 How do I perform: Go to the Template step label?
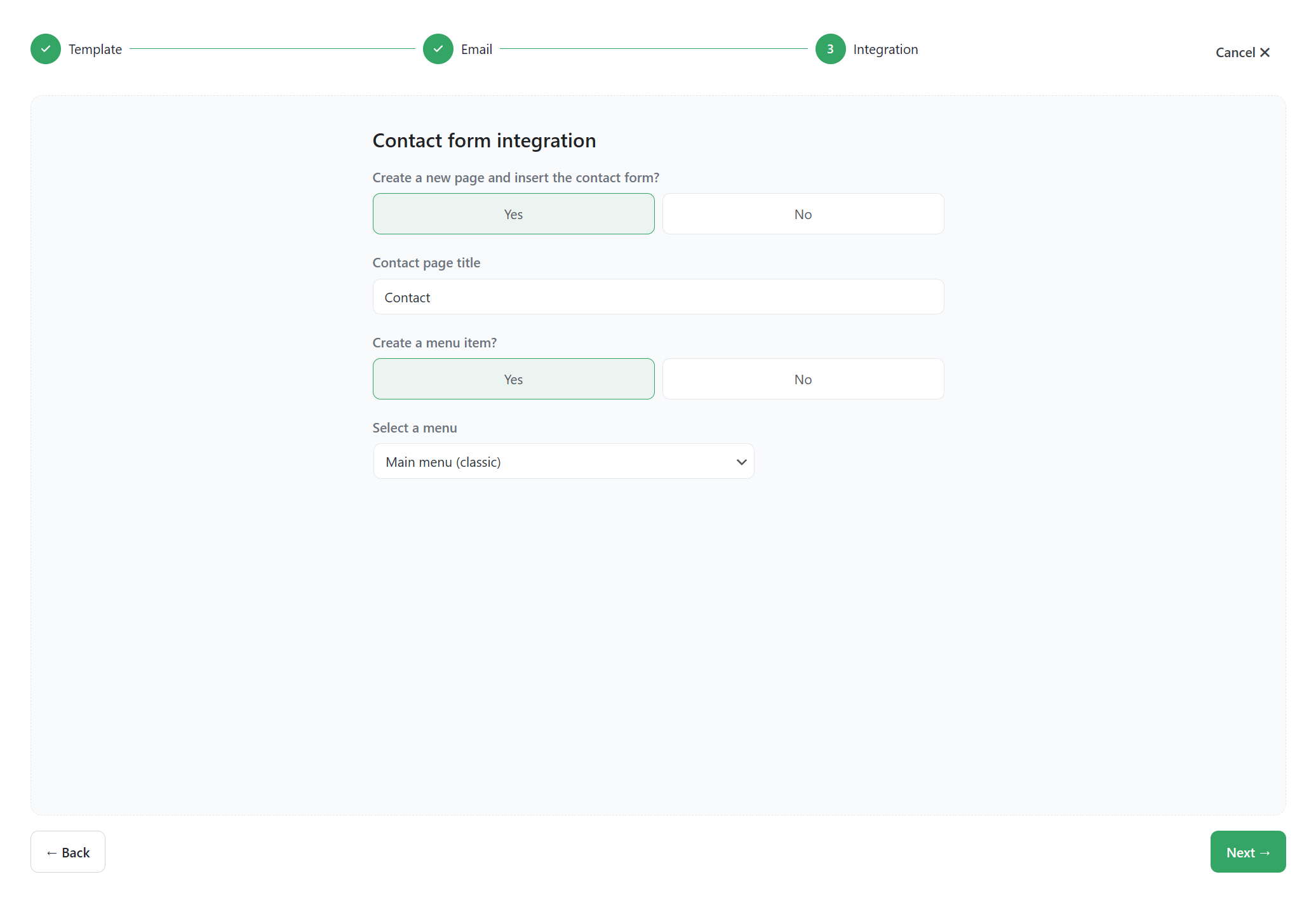[x=95, y=50]
